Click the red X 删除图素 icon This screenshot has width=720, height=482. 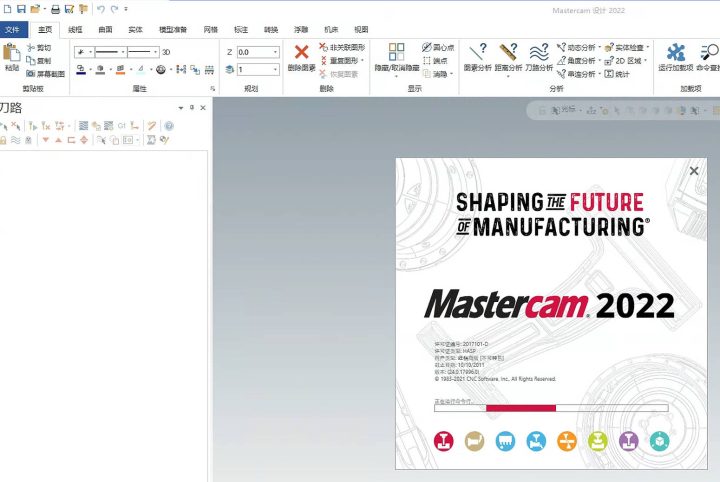[301, 52]
